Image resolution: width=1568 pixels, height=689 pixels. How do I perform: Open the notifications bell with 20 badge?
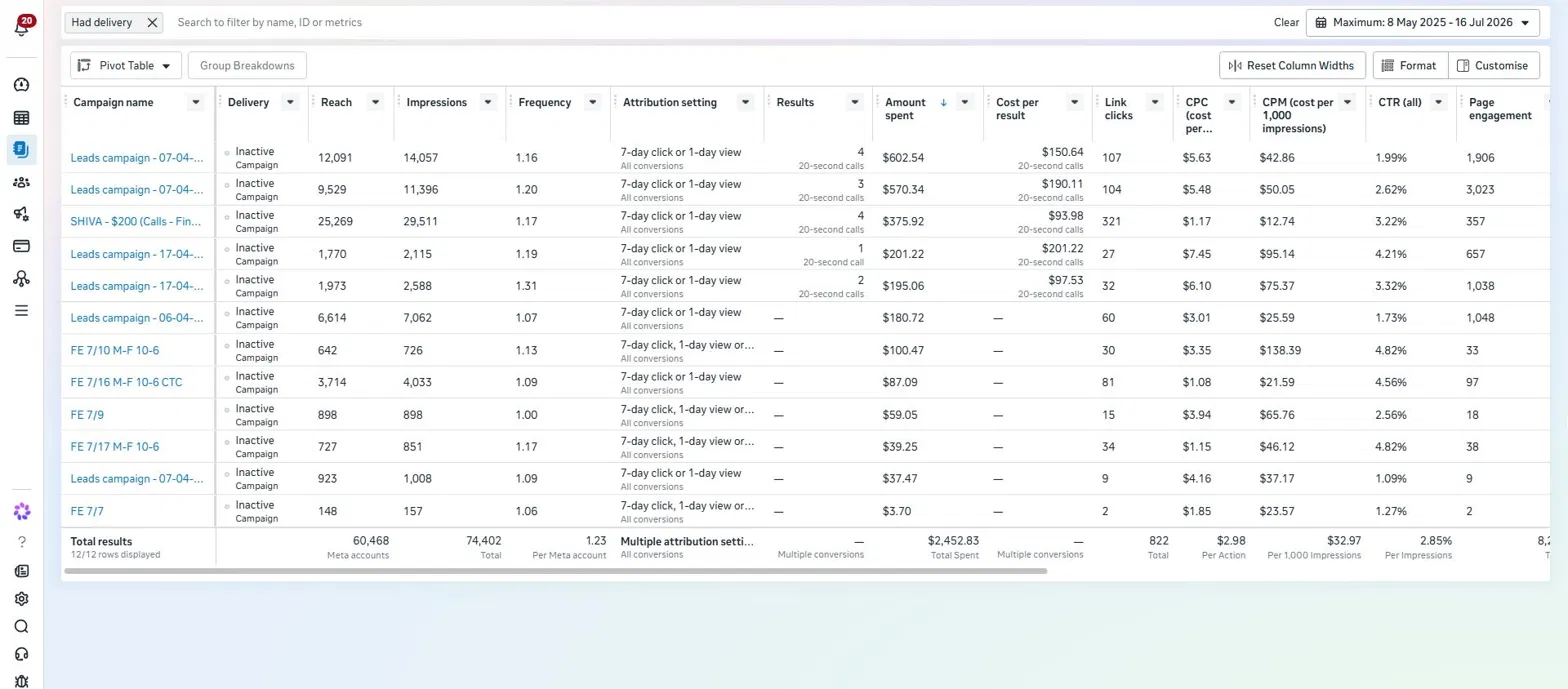pos(22,27)
